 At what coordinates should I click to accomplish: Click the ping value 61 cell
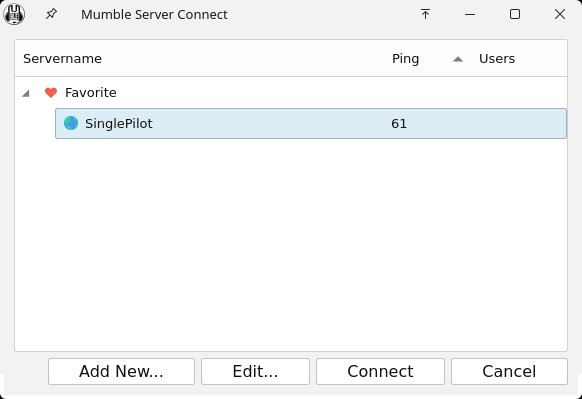pos(399,124)
